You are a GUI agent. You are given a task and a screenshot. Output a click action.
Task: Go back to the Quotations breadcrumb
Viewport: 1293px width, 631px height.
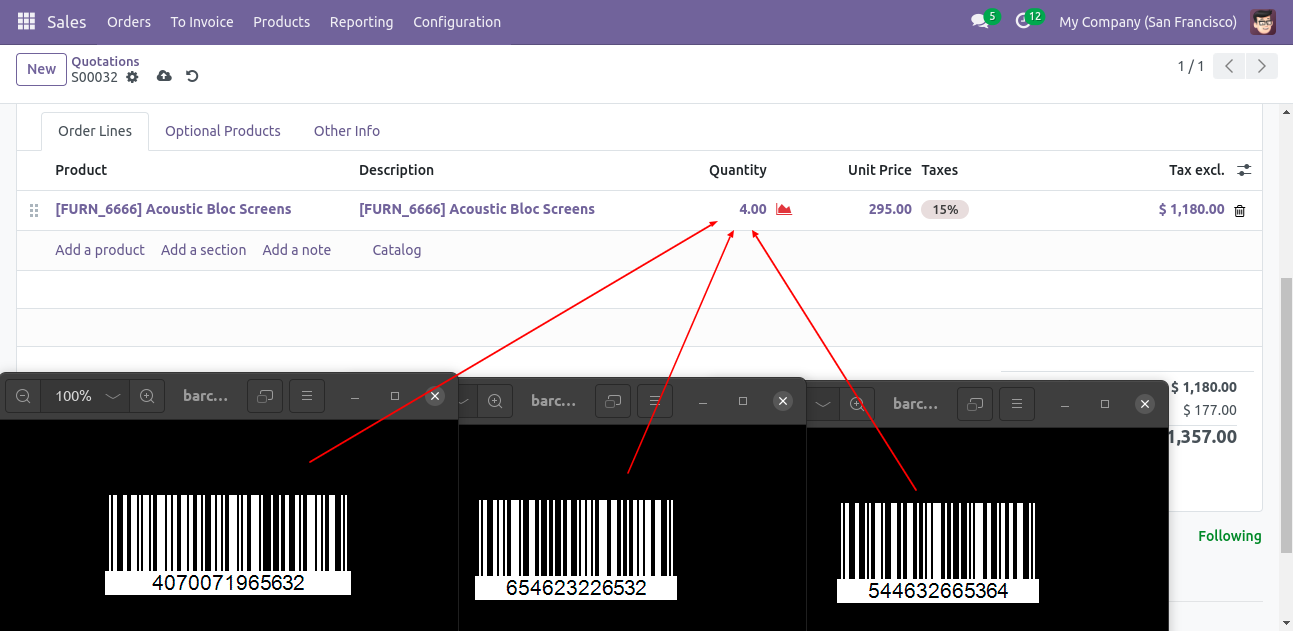105,61
